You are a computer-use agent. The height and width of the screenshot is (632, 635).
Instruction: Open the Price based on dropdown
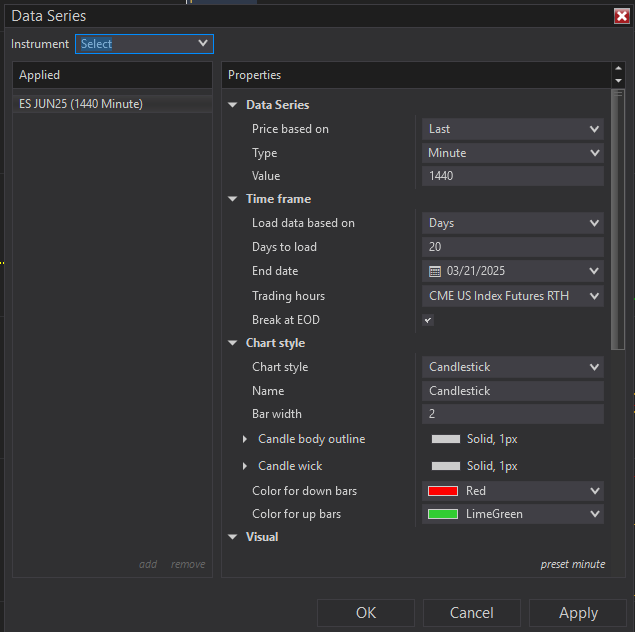[x=512, y=129]
